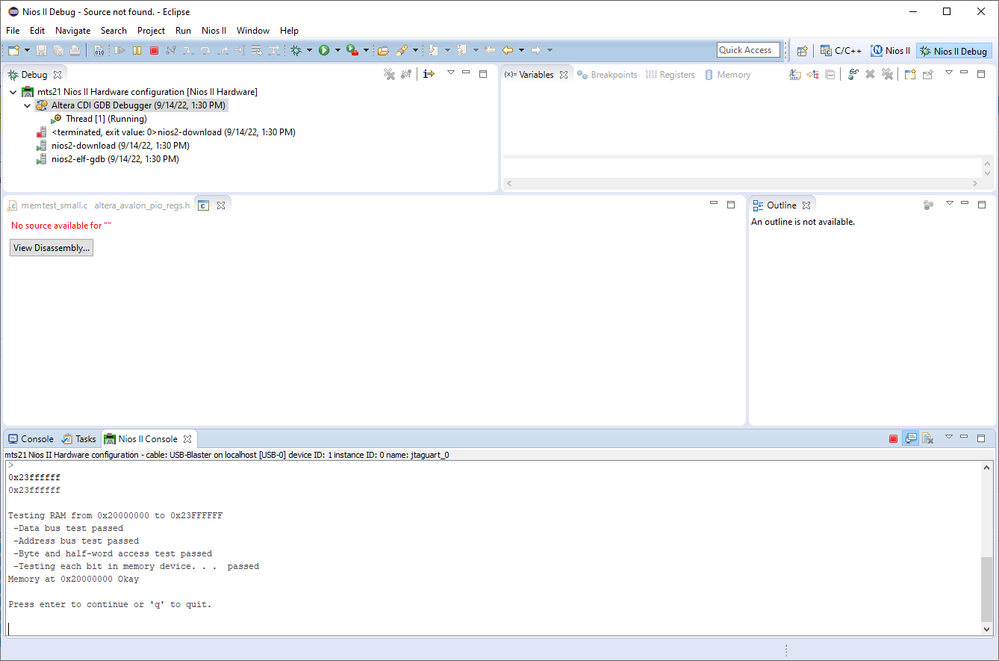Viewport: 999px width, 661px height.
Task: Click the red Terminate icon in Nios II Console
Action: (893, 439)
